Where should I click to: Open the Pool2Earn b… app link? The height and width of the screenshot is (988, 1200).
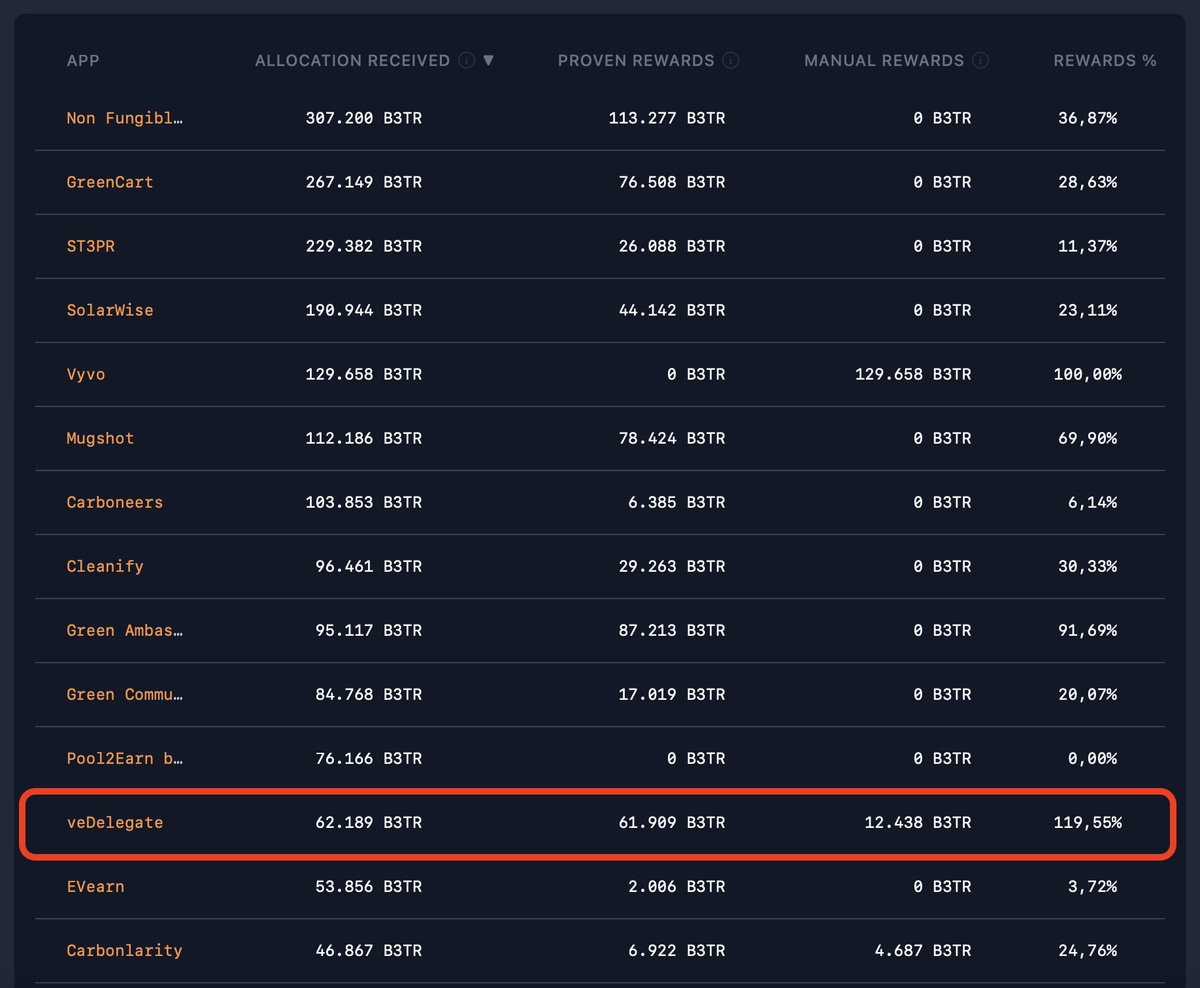coord(125,758)
